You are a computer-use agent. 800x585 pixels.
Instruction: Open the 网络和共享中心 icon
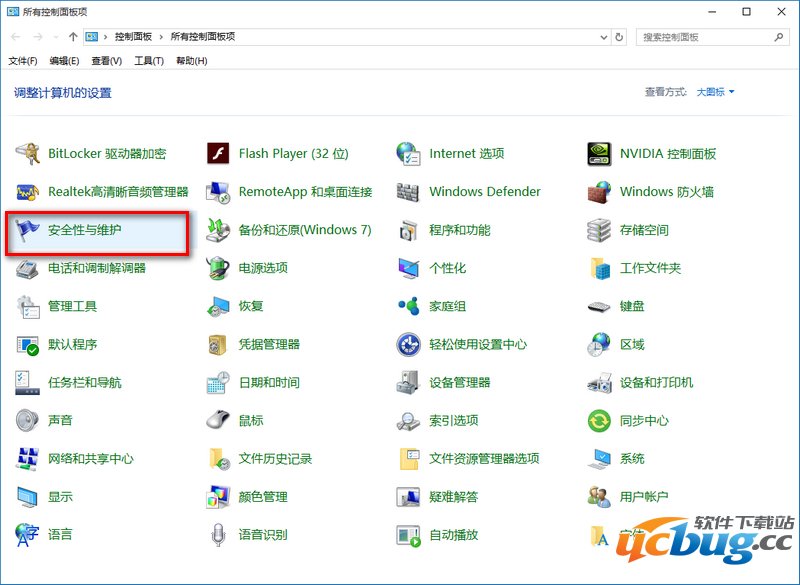[x=28, y=458]
